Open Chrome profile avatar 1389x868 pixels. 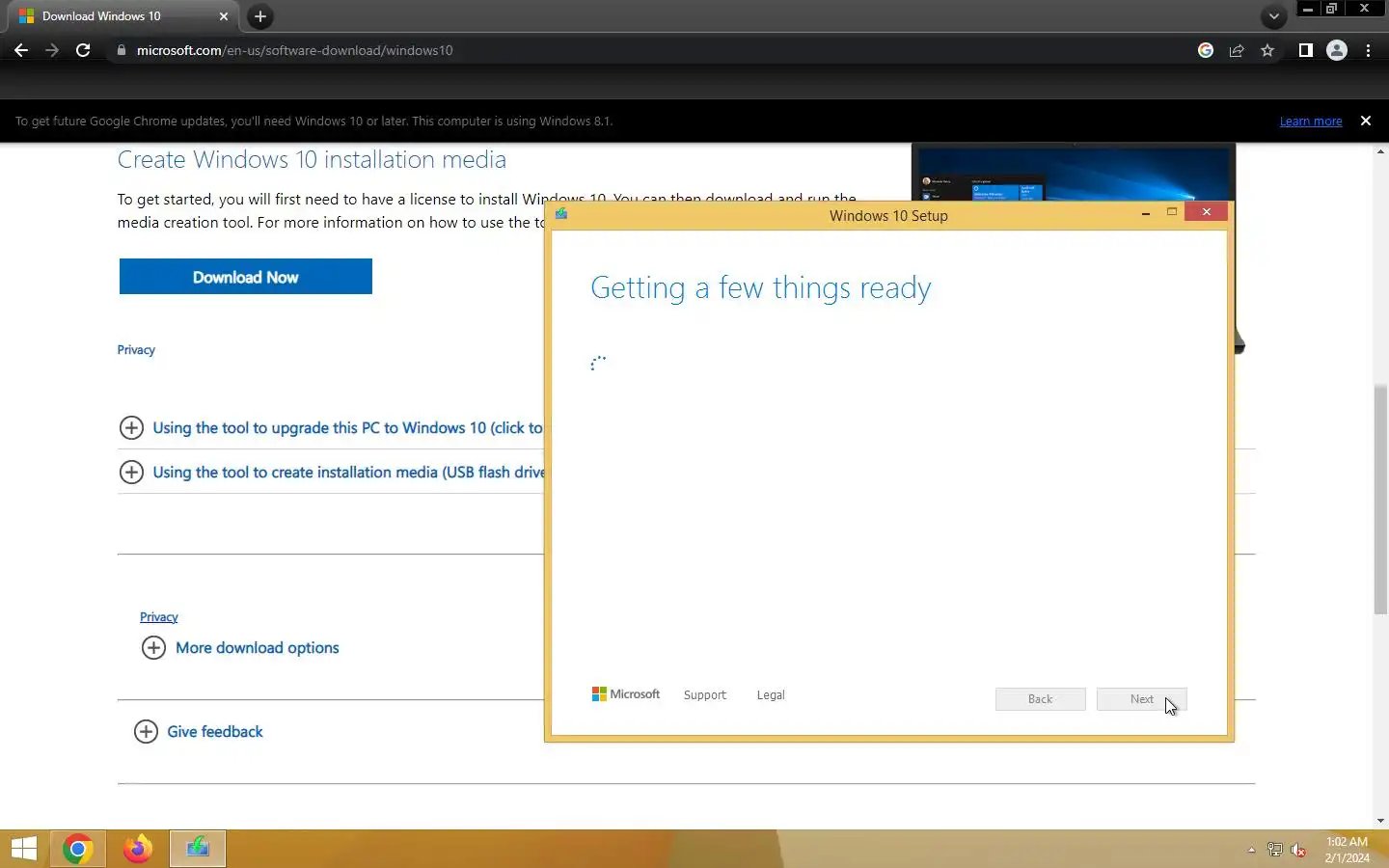1337,50
